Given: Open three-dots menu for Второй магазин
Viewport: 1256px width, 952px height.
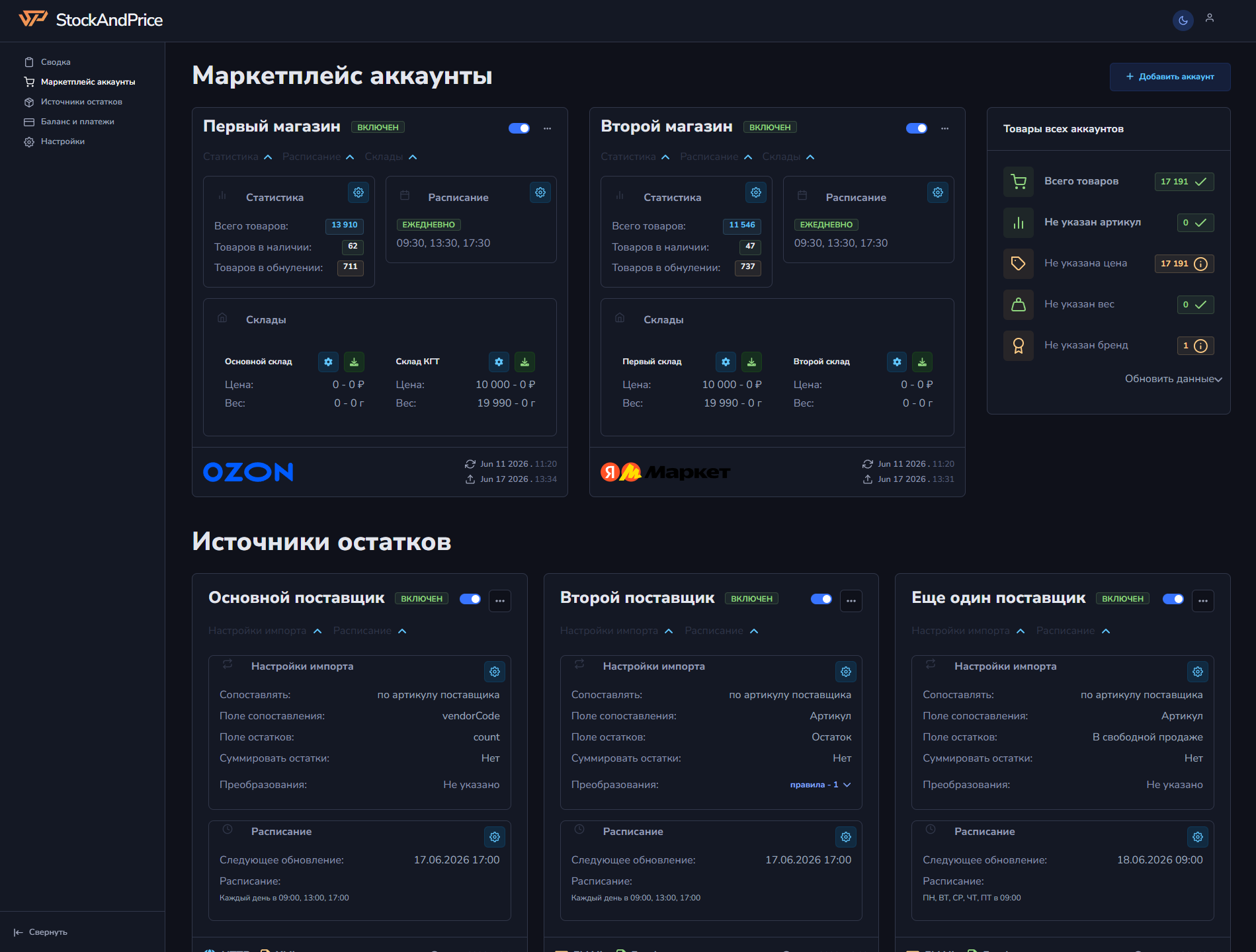Looking at the screenshot, I should pyautogui.click(x=944, y=128).
